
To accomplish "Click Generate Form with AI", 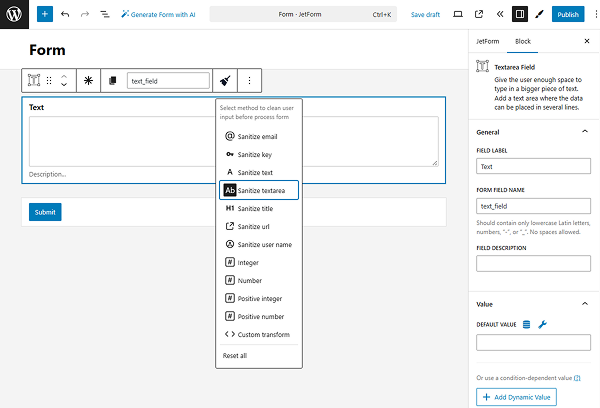I will [x=158, y=15].
